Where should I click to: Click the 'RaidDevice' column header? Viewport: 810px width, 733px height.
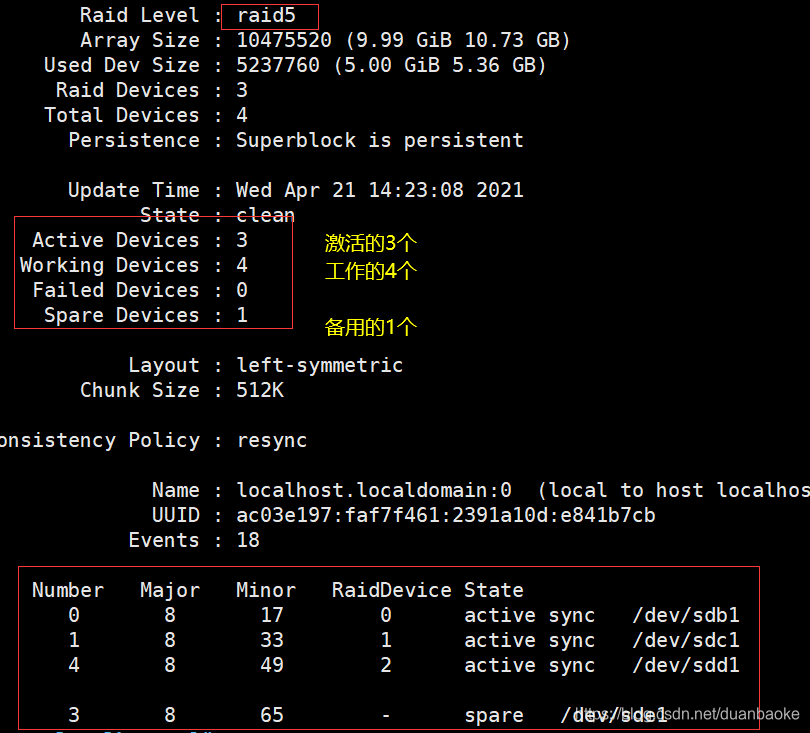click(x=392, y=590)
